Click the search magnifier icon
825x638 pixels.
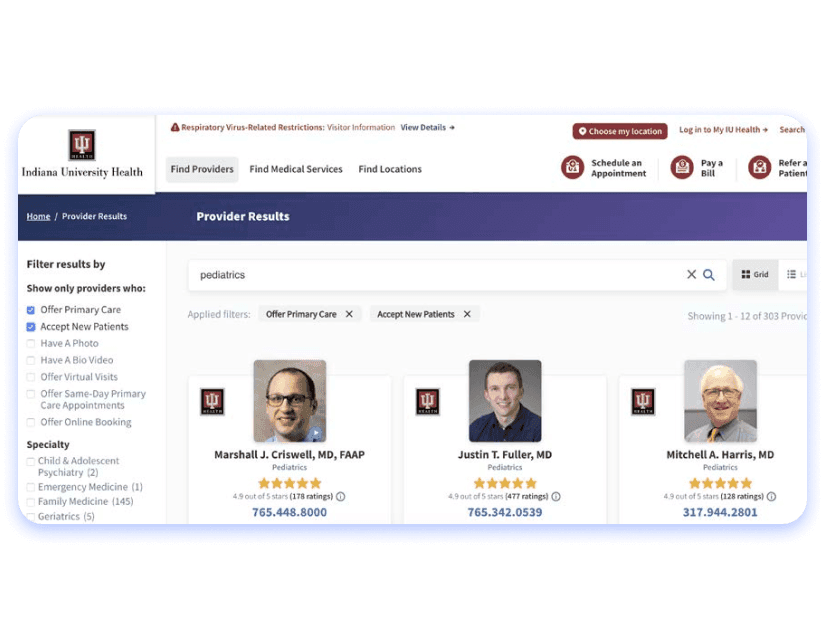(709, 275)
